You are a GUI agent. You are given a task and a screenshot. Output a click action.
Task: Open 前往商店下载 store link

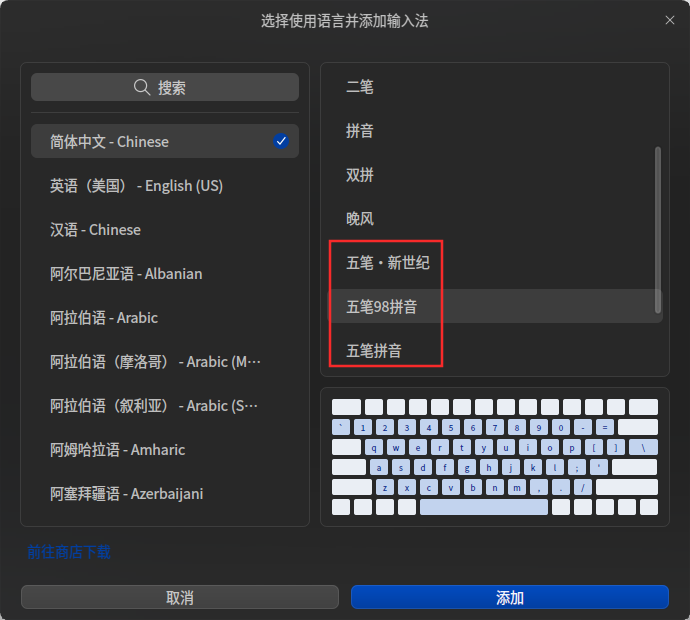click(69, 552)
